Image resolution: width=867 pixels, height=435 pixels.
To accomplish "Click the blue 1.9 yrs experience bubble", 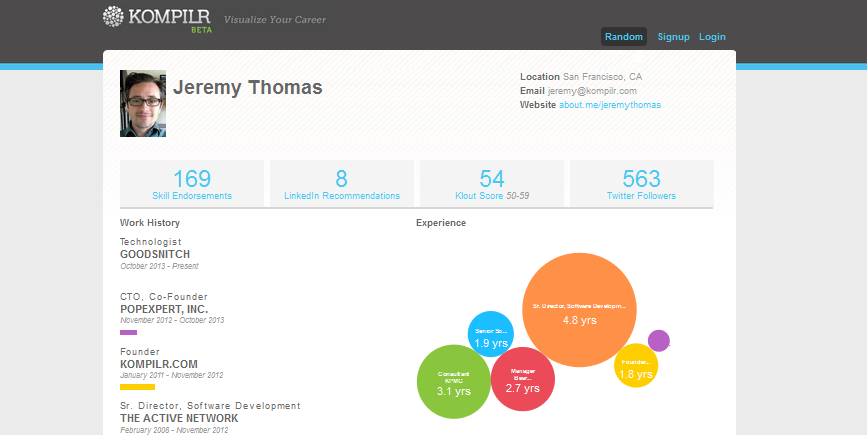I will (491, 334).
